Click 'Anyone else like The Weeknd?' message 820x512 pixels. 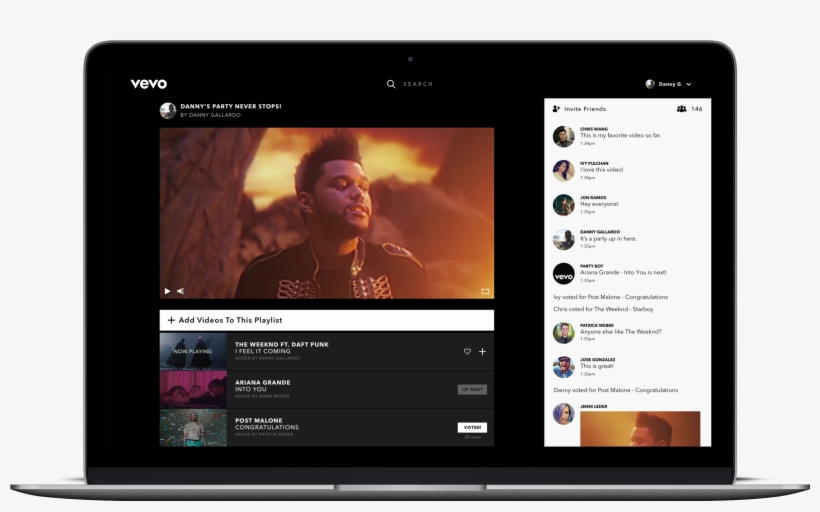pyautogui.click(x=621, y=332)
